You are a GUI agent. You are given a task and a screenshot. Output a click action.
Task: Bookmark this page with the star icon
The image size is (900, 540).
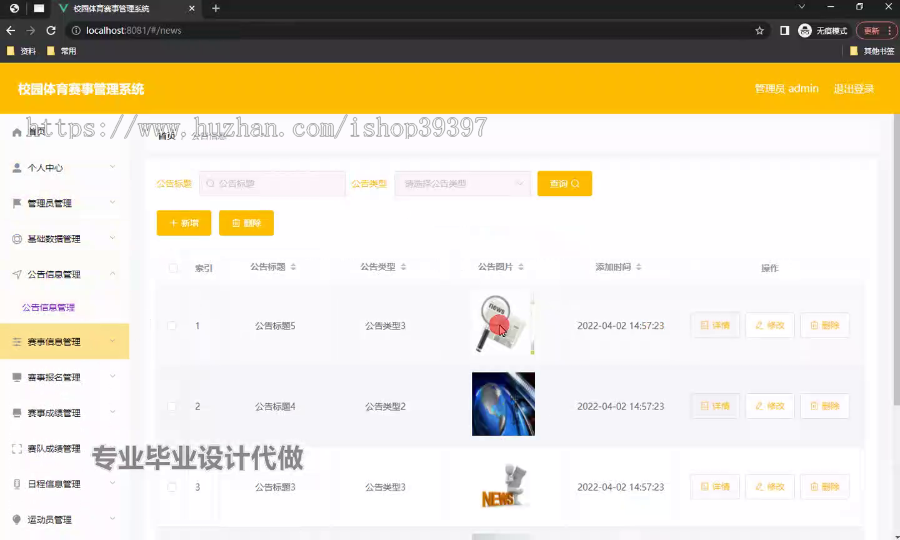coord(759,30)
